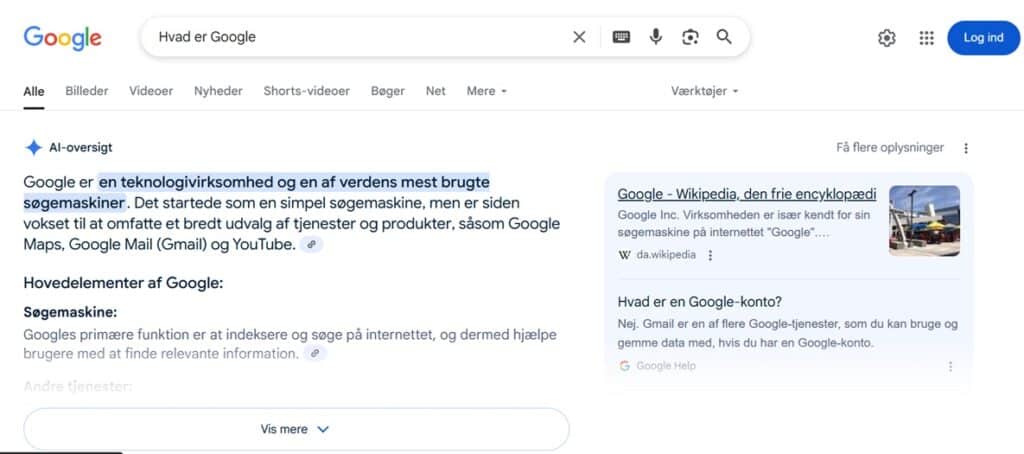Start voice search with the microphone icon
Screen dimensions: 1024x454
pos(655,37)
